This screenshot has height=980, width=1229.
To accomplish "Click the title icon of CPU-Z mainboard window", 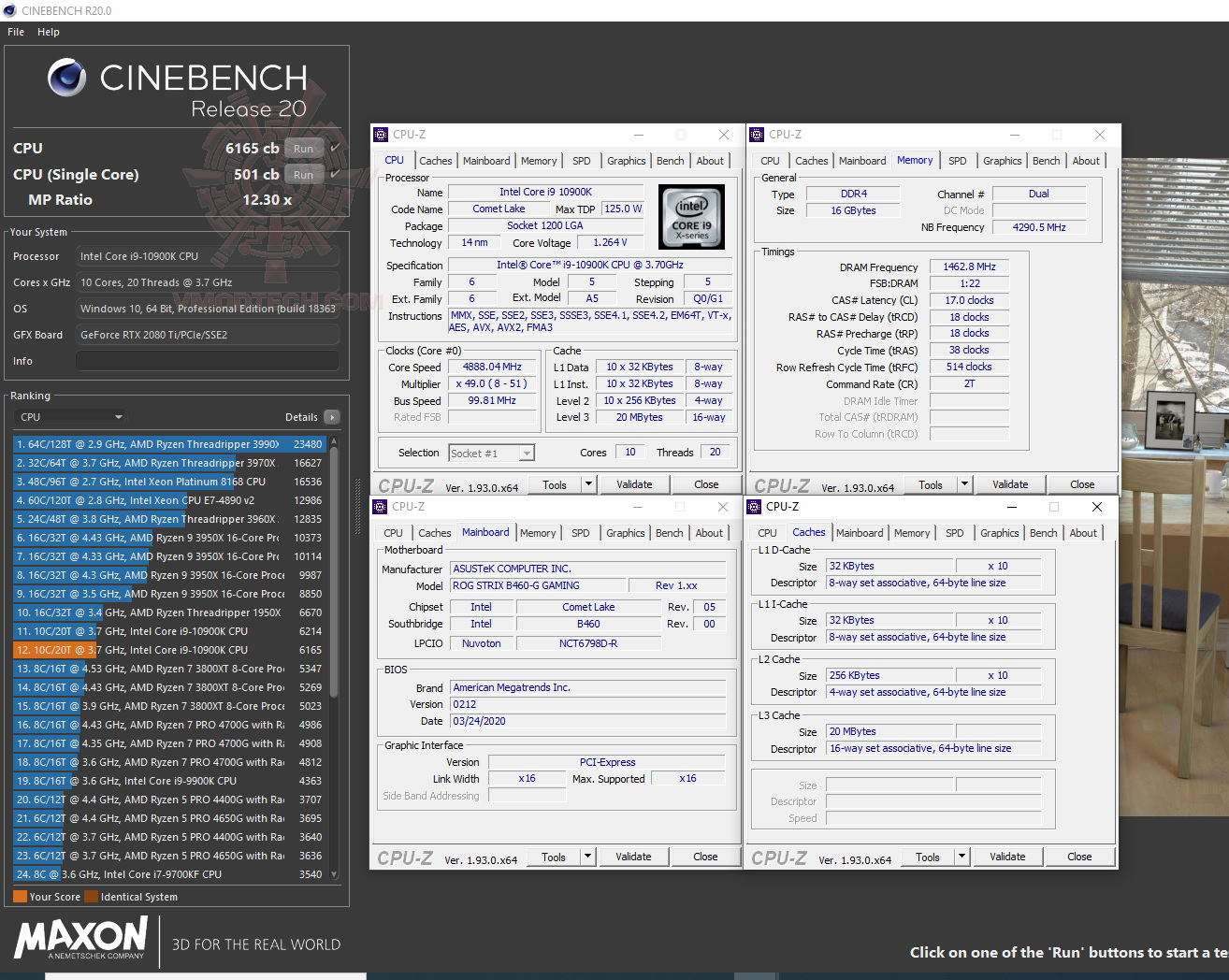I will [380, 507].
